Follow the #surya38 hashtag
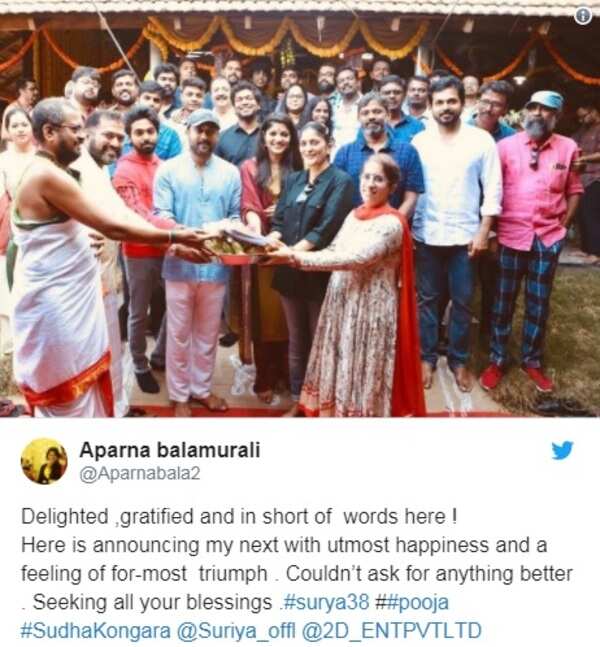This screenshot has width=600, height=647. 326,602
